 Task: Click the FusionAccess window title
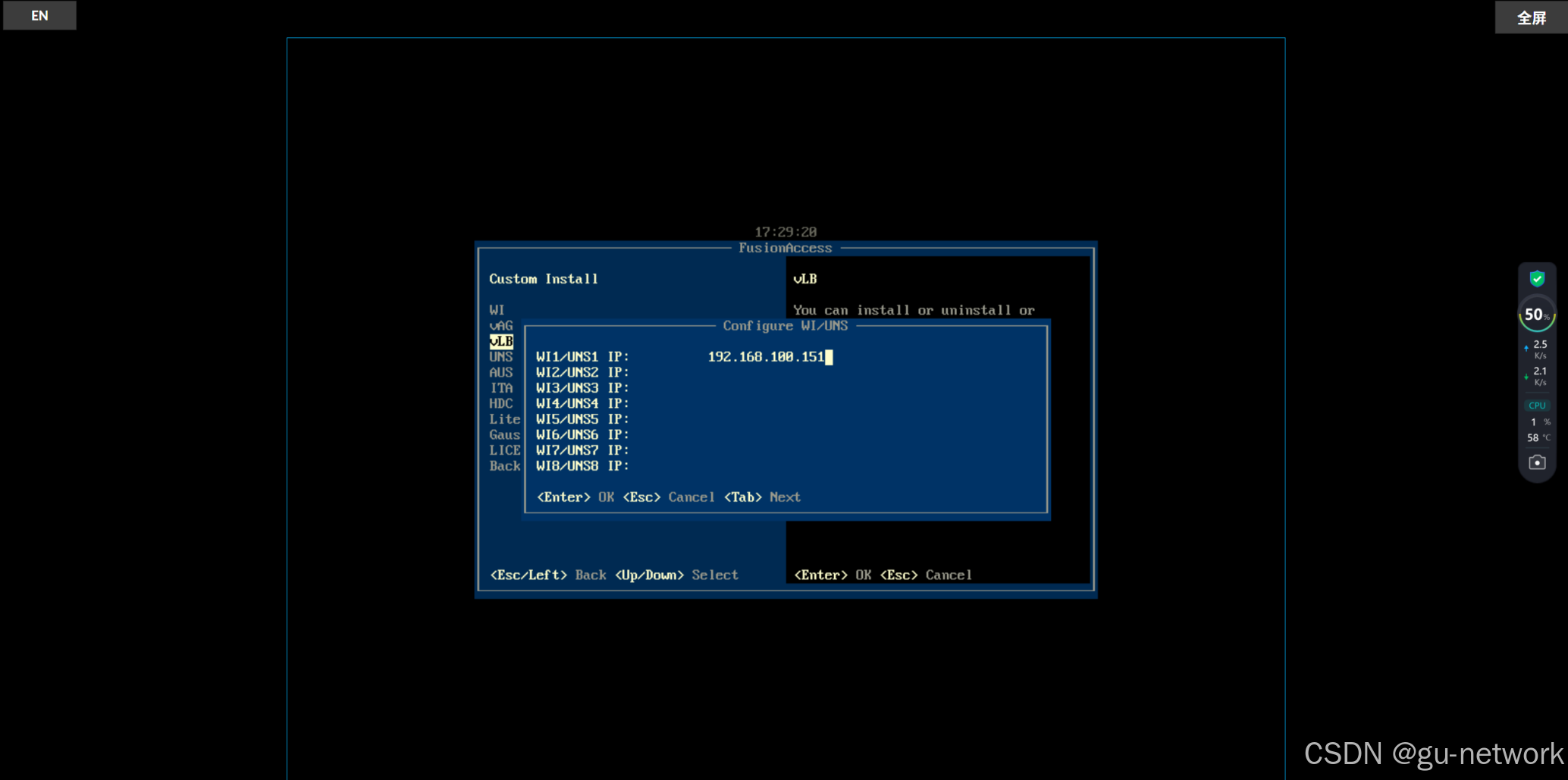point(786,248)
